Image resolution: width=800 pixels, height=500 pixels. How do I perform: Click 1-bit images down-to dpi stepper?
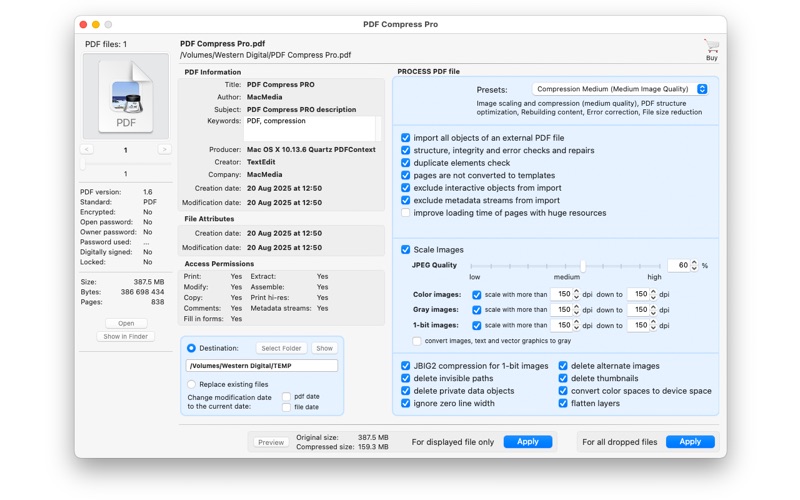[x=653, y=325]
